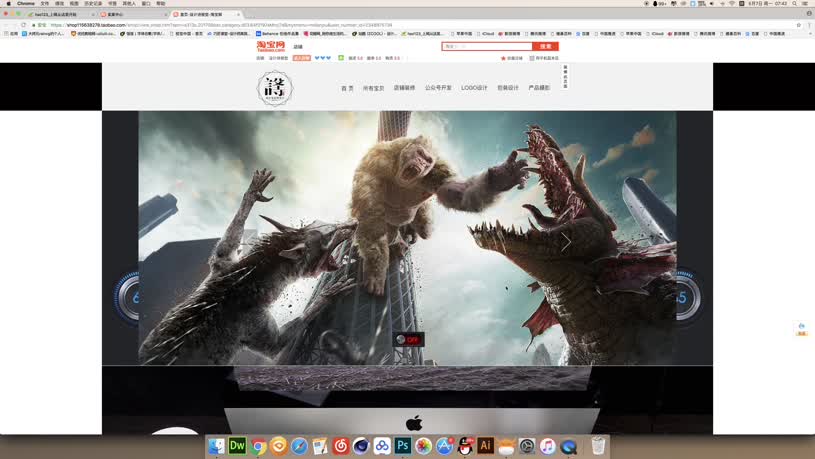Open the Trash in the Dock
Image resolution: width=815 pixels, height=459 pixels.
[x=598, y=446]
